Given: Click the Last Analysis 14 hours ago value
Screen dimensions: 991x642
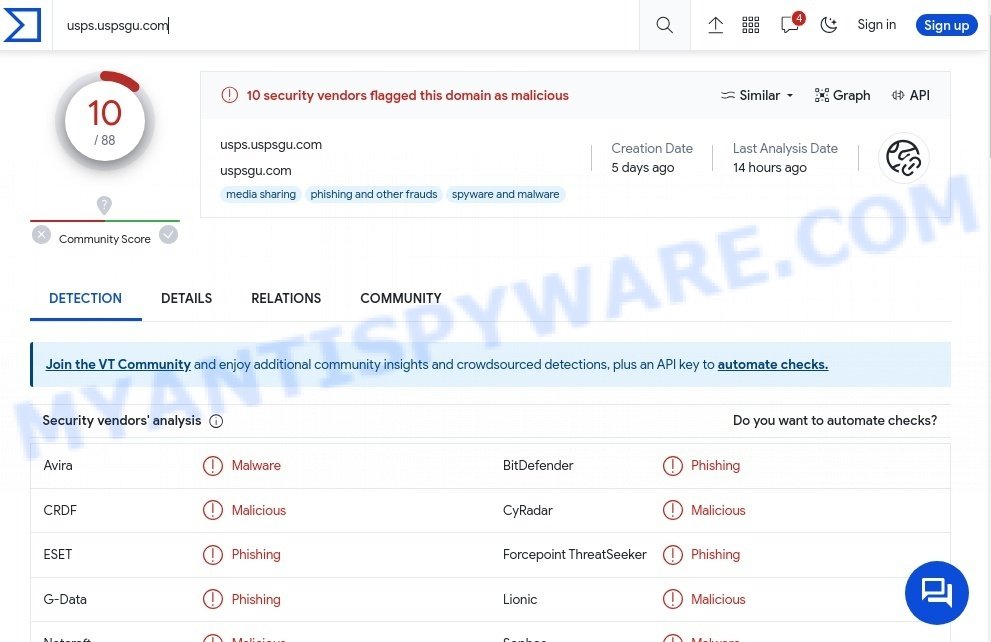Looking at the screenshot, I should 770,167.
